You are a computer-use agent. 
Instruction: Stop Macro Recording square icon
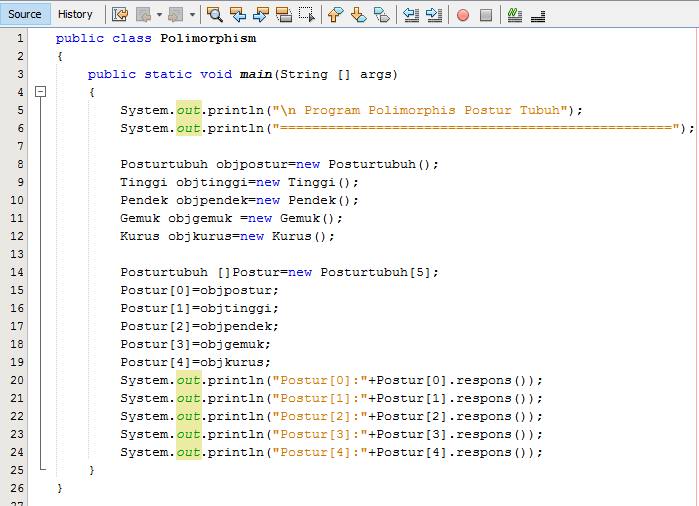486,15
